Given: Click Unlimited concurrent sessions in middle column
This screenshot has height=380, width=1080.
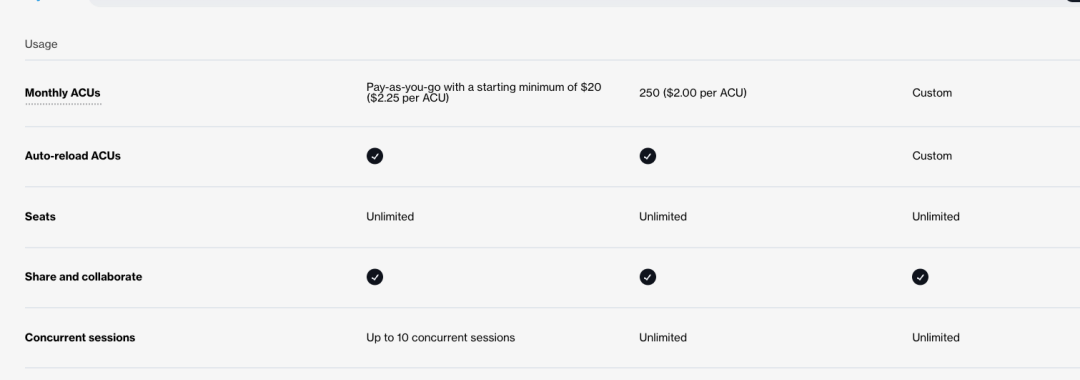Looking at the screenshot, I should pos(663,338).
